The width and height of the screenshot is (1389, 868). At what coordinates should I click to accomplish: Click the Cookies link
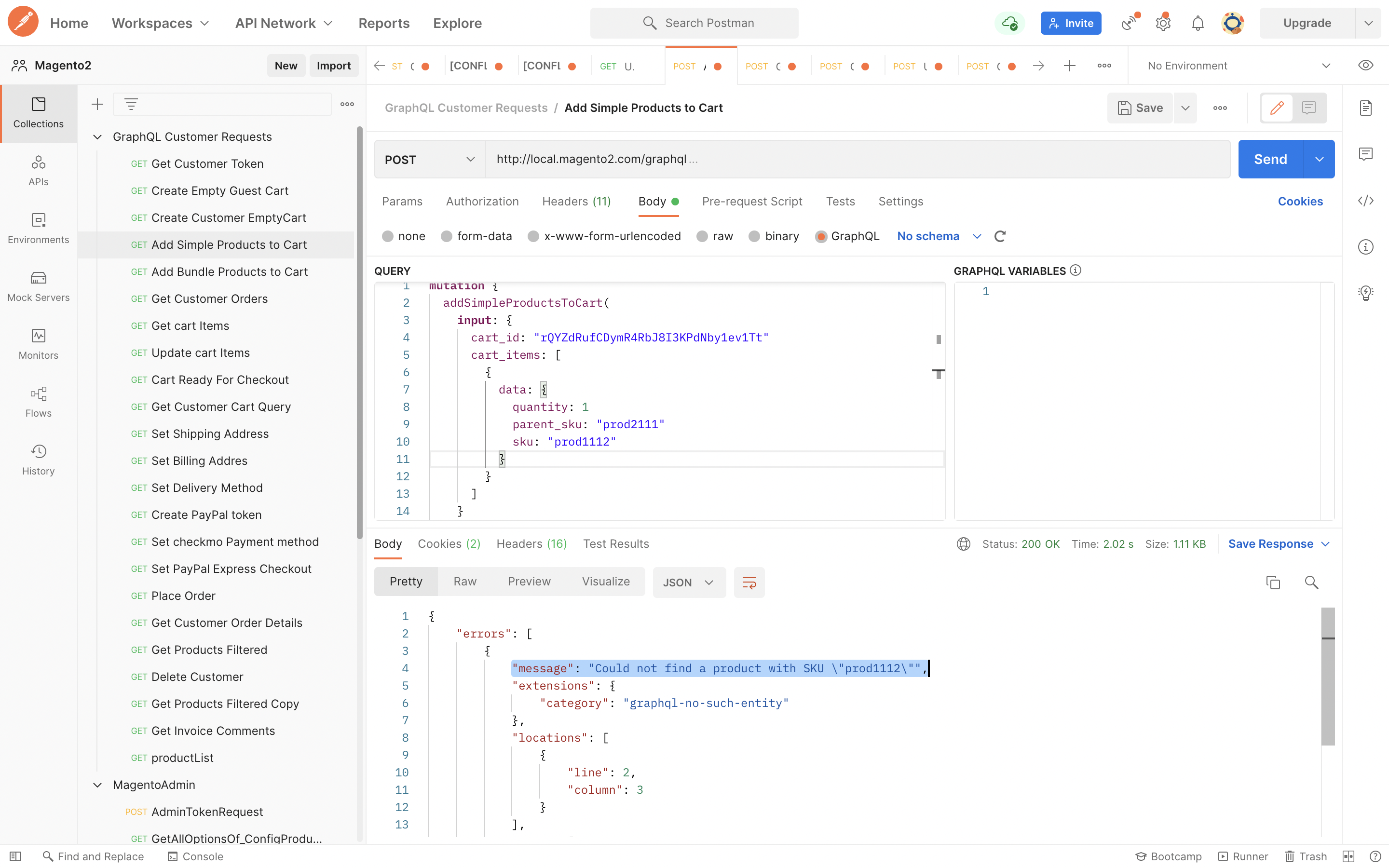[1300, 202]
